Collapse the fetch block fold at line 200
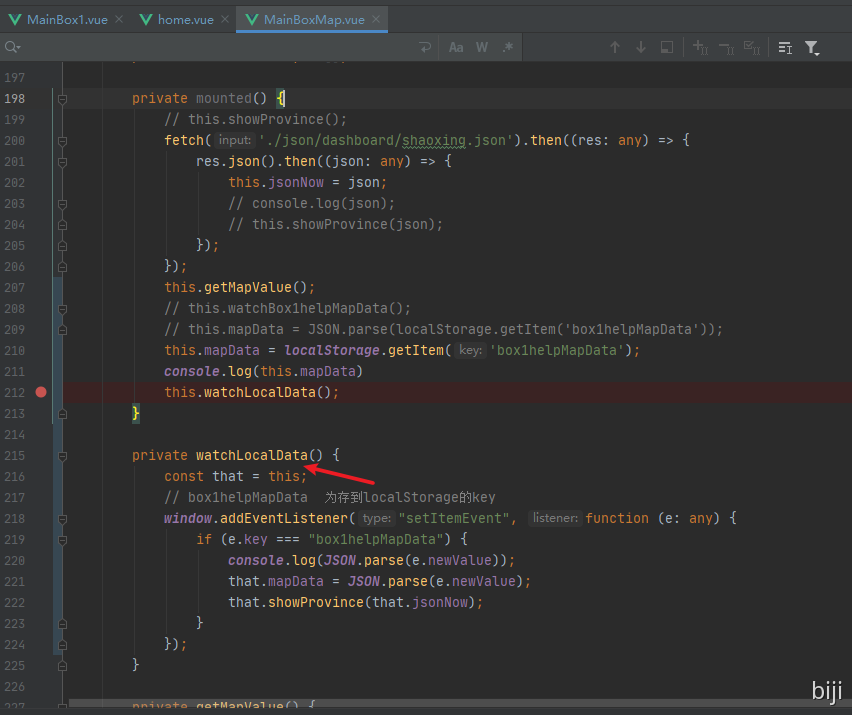This screenshot has height=715, width=852. tap(62, 141)
